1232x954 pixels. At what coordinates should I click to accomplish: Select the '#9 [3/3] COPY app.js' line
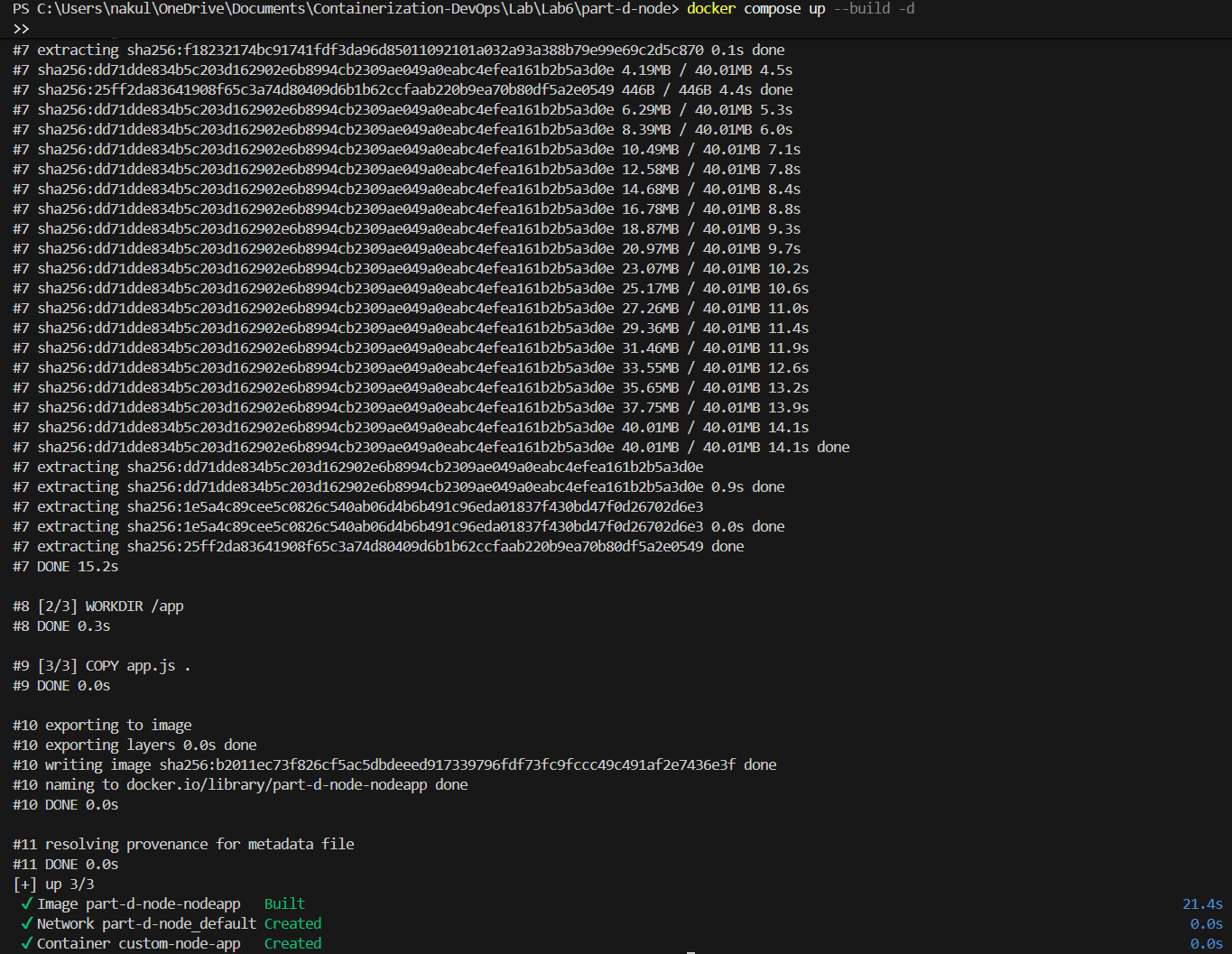pos(97,665)
